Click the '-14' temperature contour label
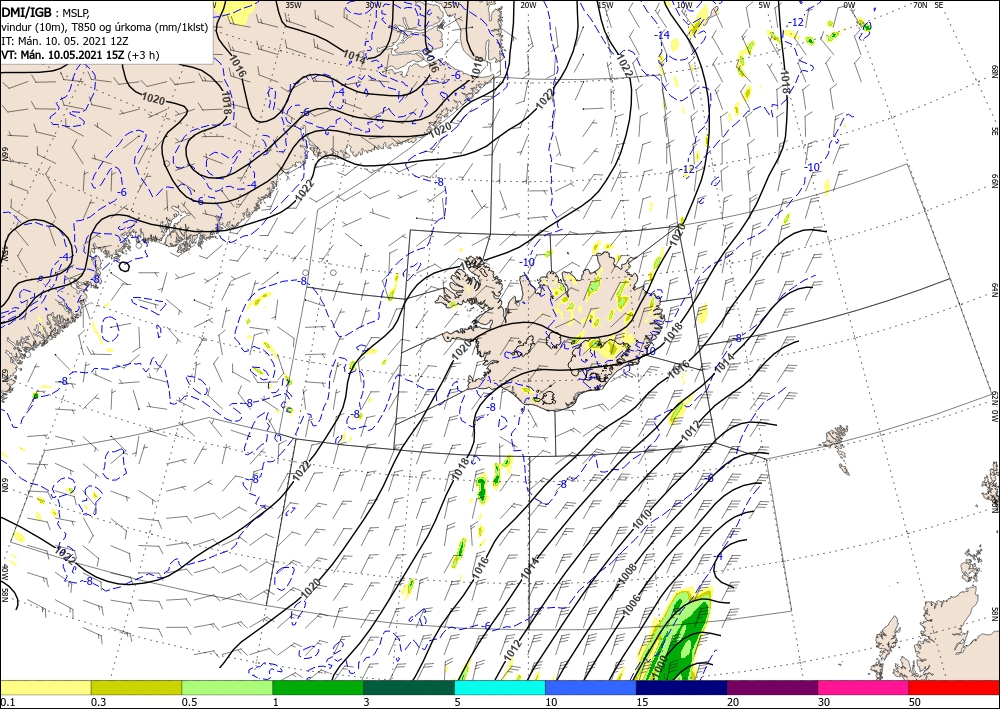The width and height of the screenshot is (1000, 709). coord(663,35)
